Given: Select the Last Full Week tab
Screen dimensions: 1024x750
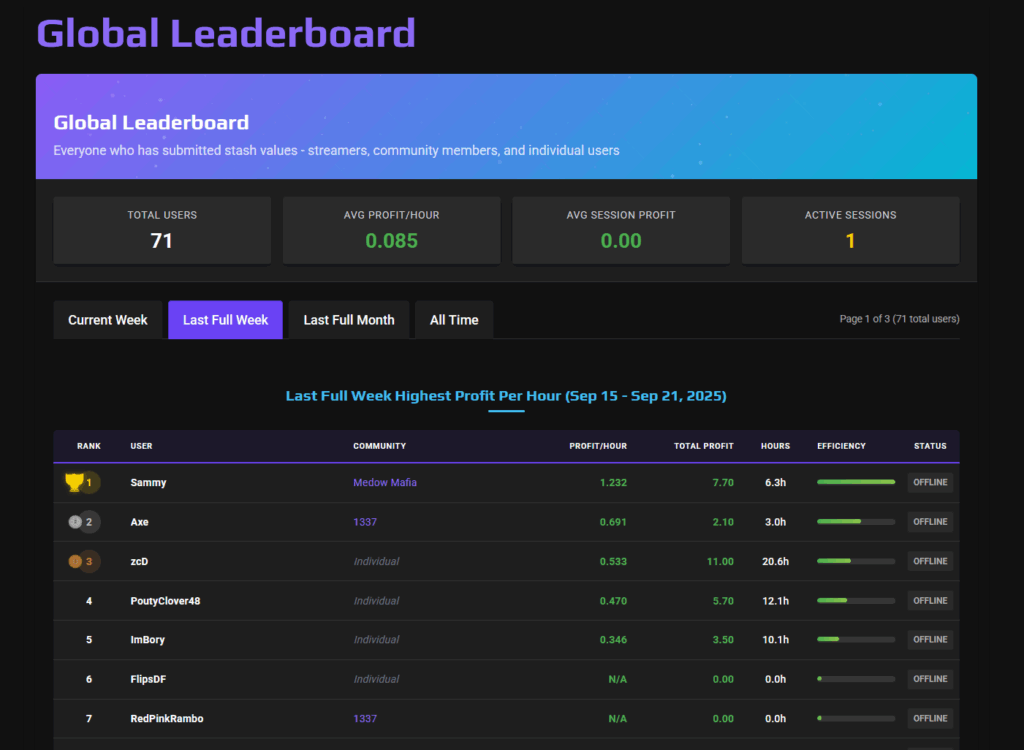Looking at the screenshot, I should coord(225,320).
